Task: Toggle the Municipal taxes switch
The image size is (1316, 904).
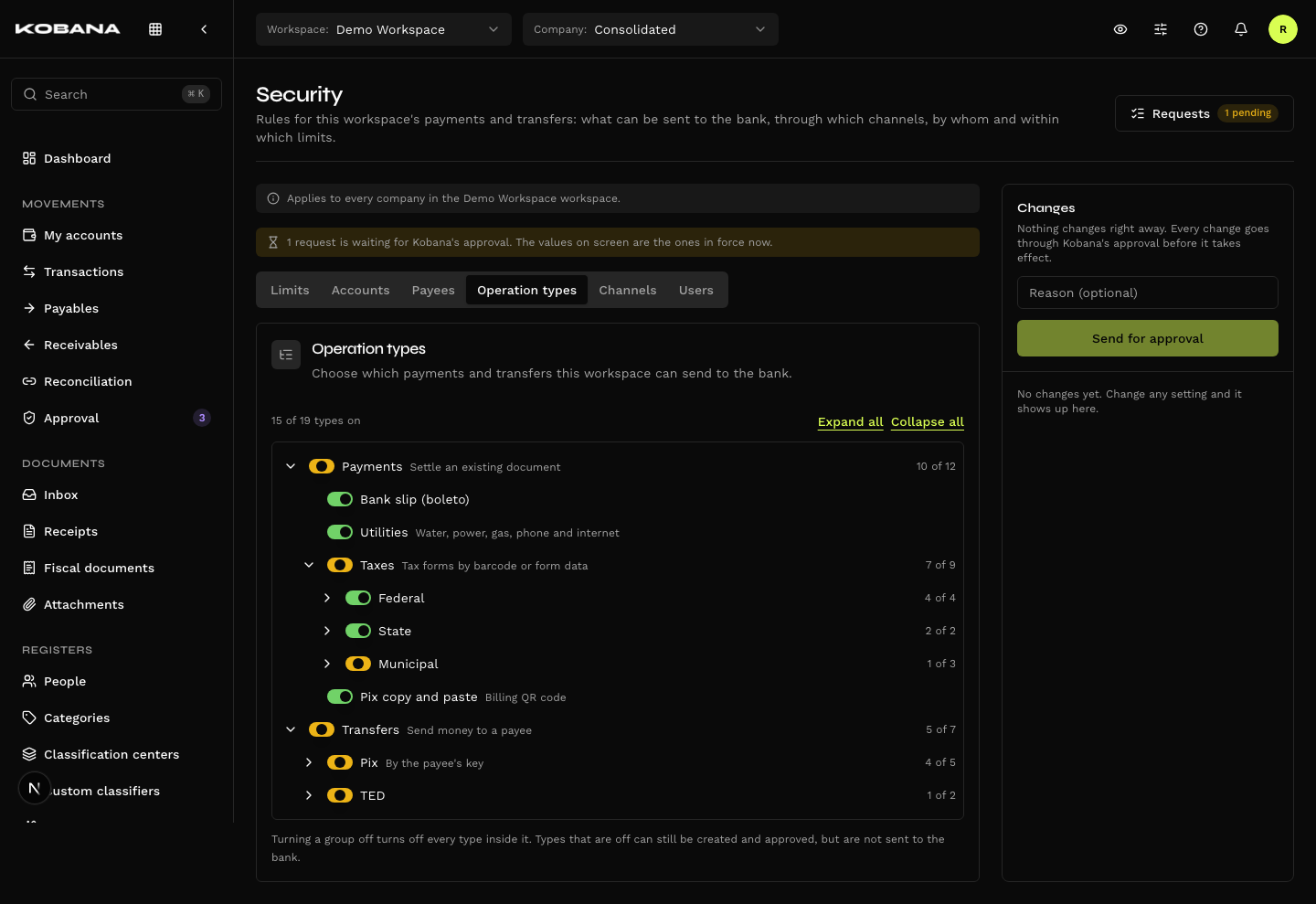Action: click(x=358, y=664)
